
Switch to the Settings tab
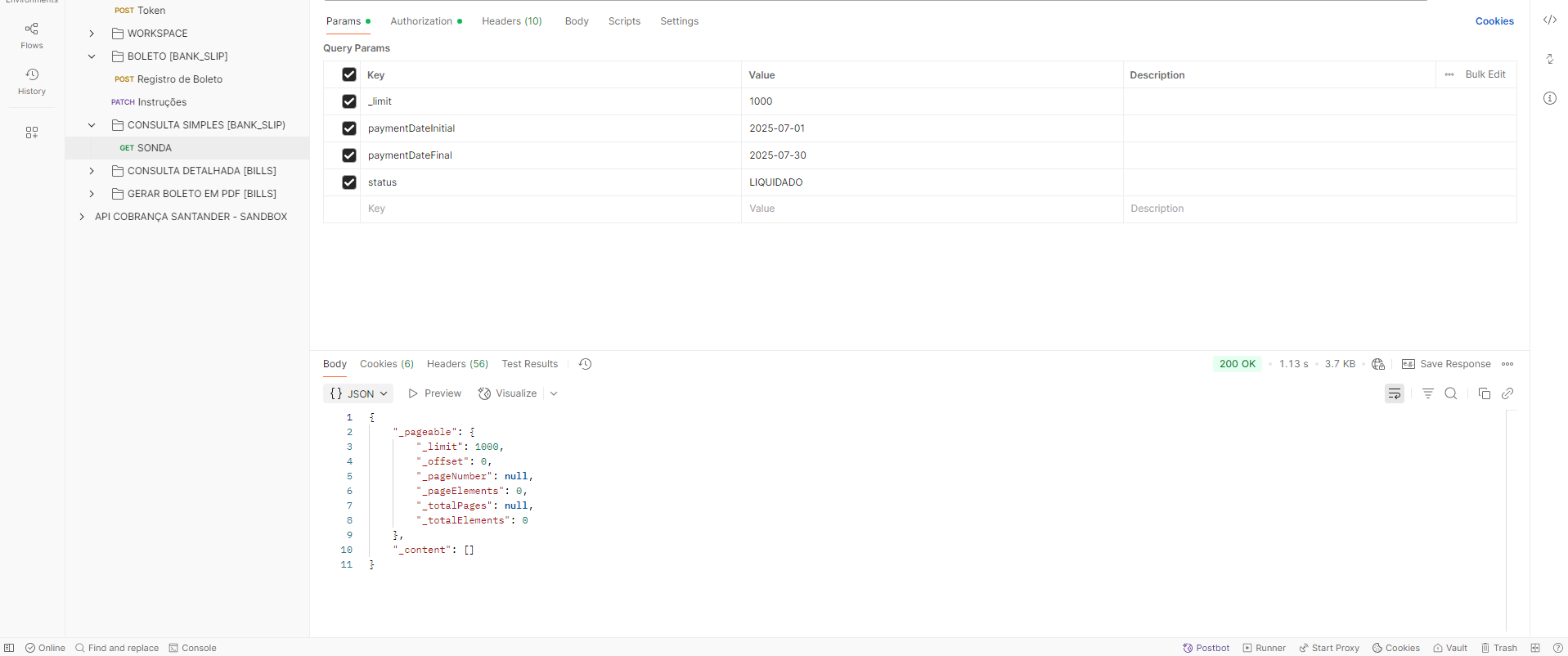pyautogui.click(x=680, y=21)
